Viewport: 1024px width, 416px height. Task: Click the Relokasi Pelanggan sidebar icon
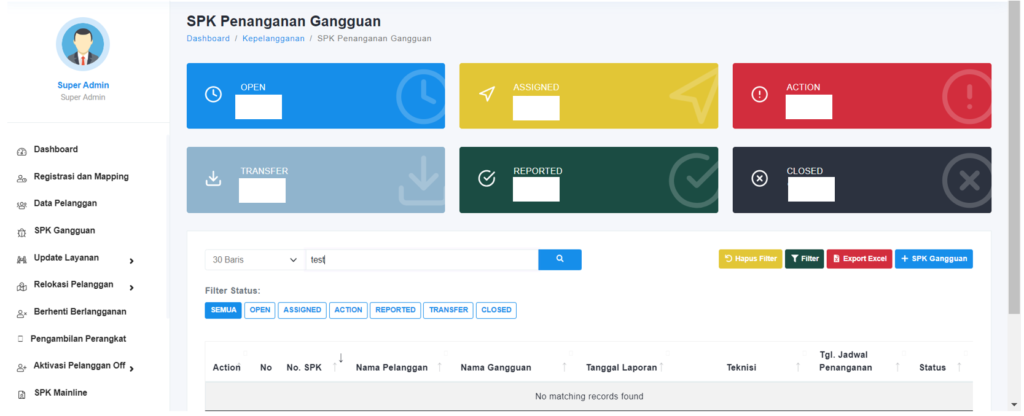[21, 286]
